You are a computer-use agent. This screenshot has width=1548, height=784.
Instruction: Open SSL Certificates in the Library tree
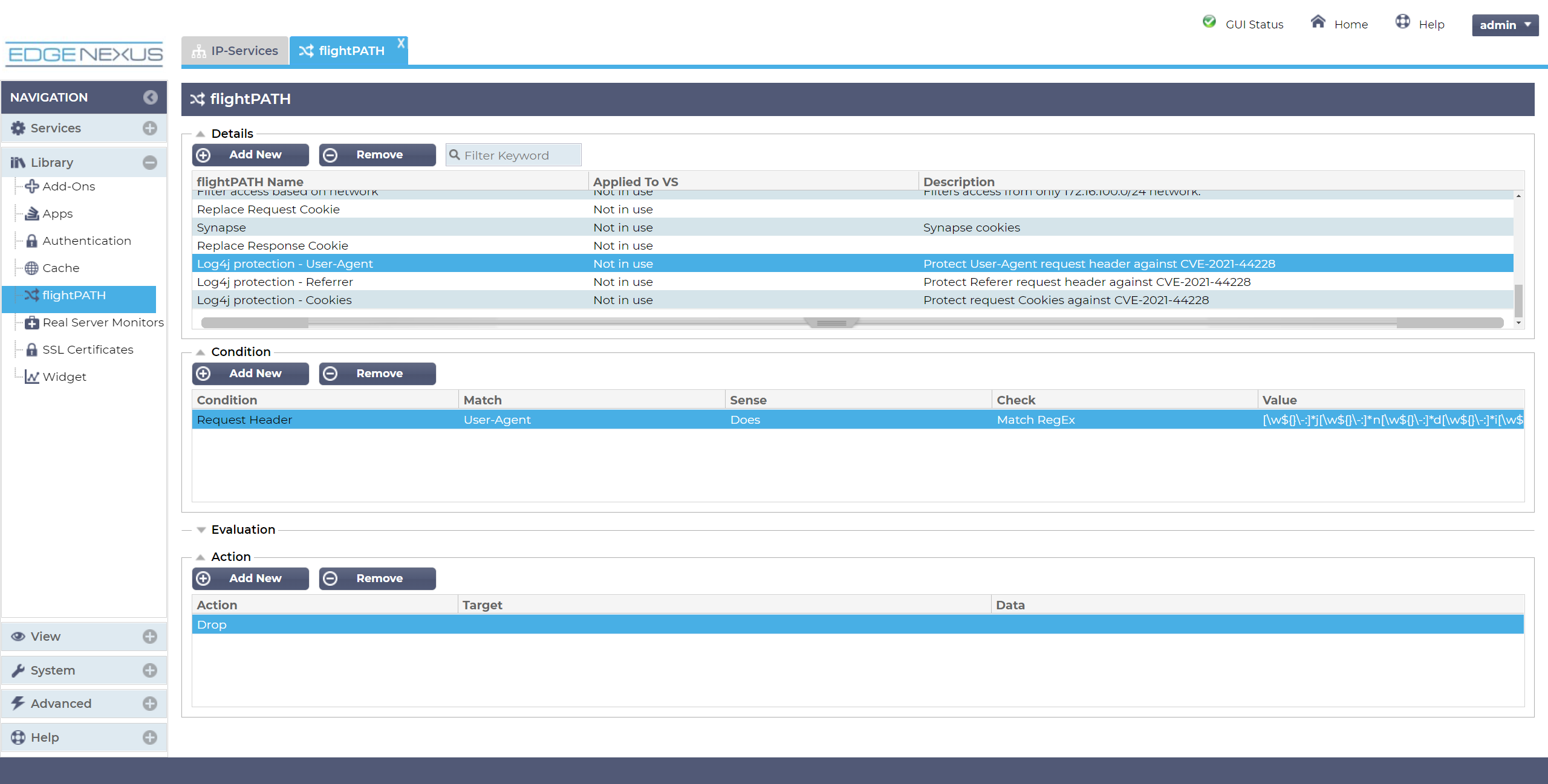(88, 349)
